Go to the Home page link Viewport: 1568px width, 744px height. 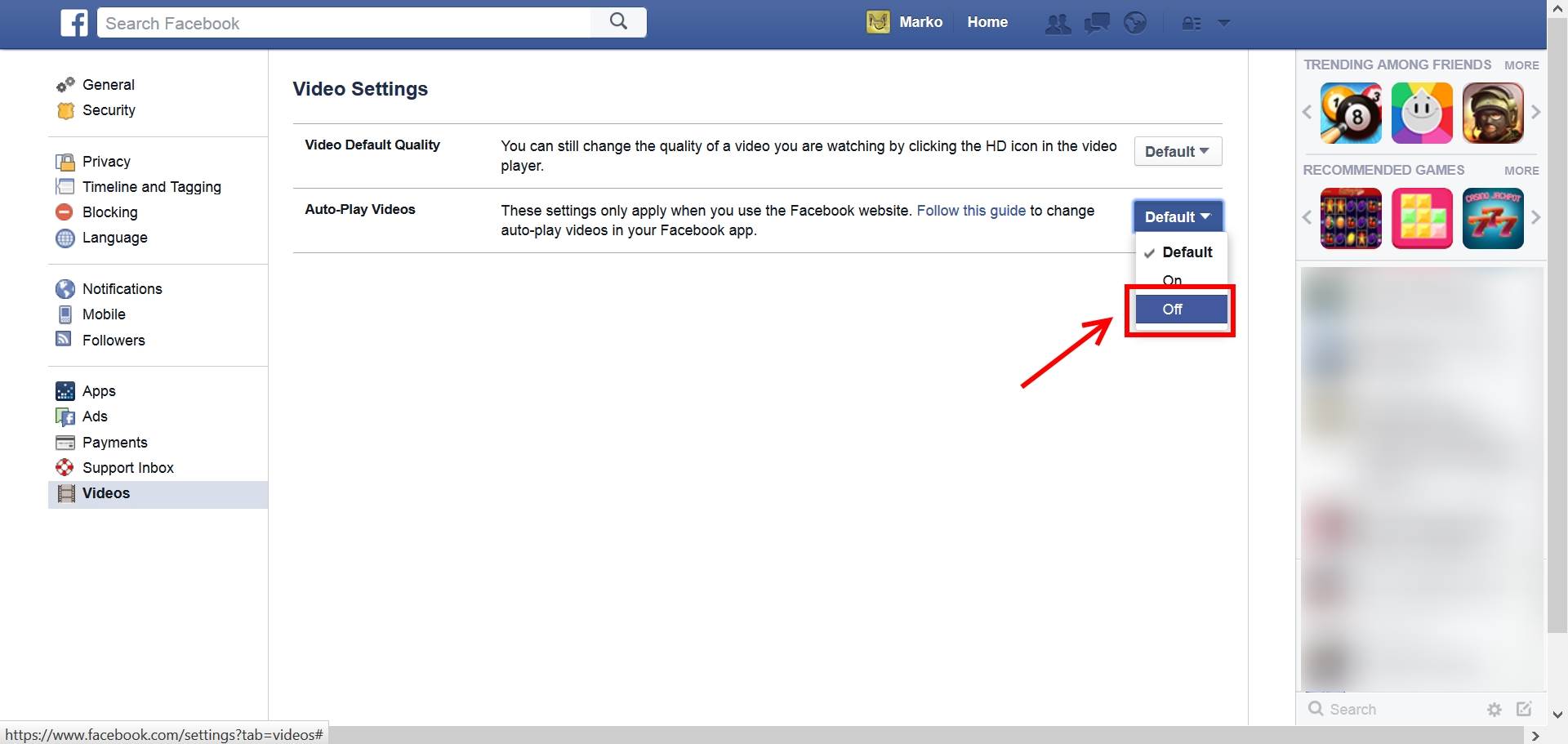(x=987, y=22)
